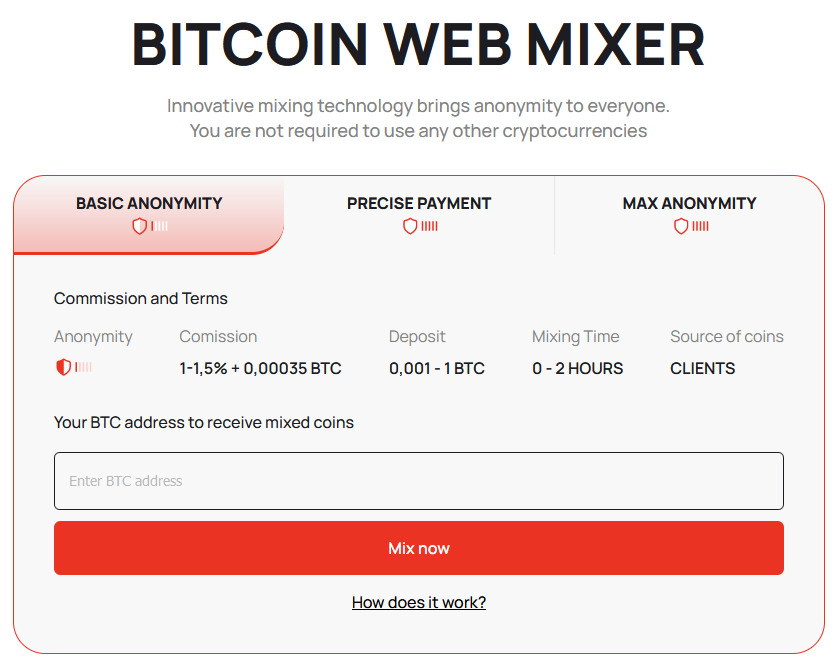Click the 0,001 - 1 BTC deposit value
The height and width of the screenshot is (663, 840).
point(437,368)
